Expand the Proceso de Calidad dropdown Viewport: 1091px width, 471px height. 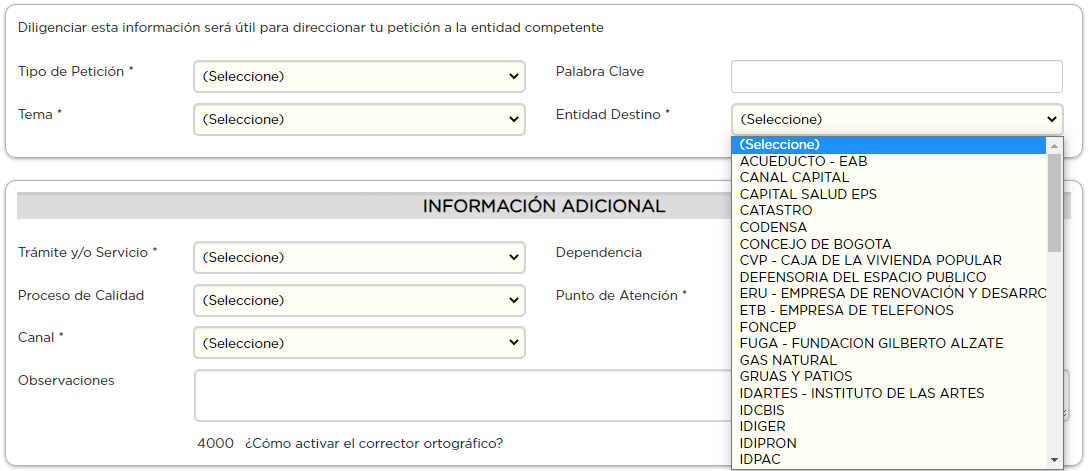coord(359,300)
